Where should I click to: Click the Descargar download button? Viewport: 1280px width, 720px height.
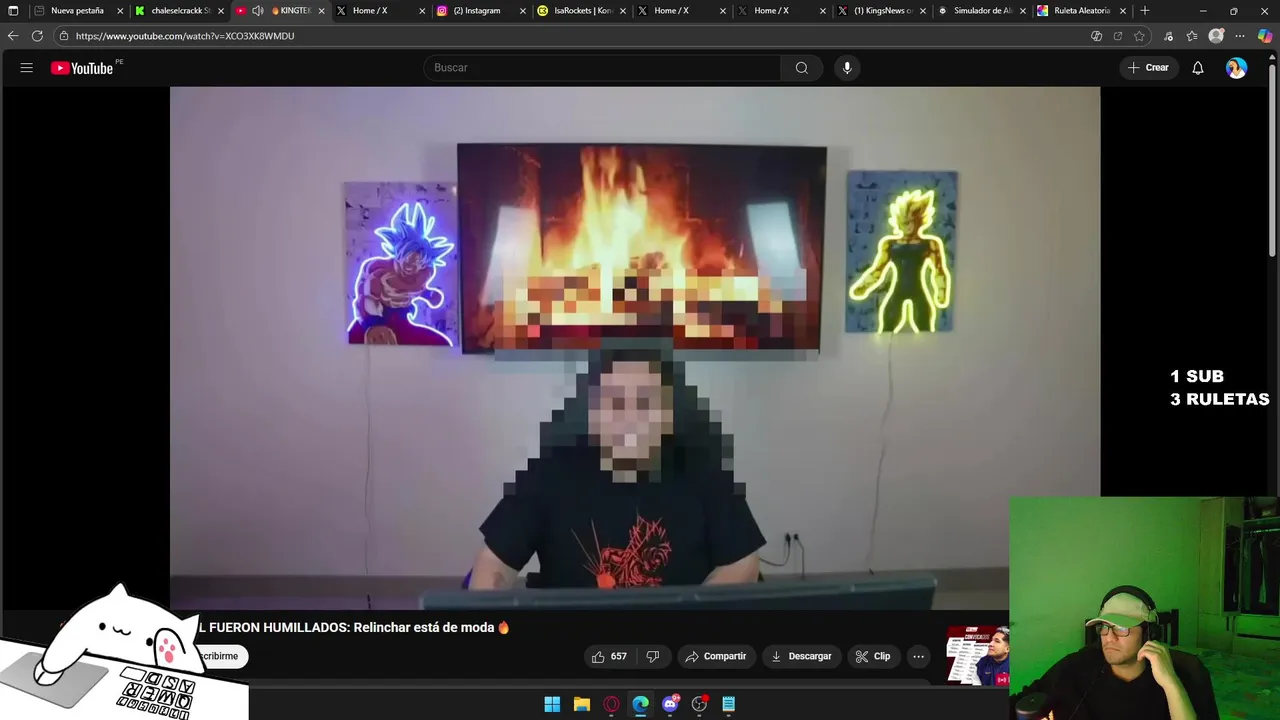[802, 656]
